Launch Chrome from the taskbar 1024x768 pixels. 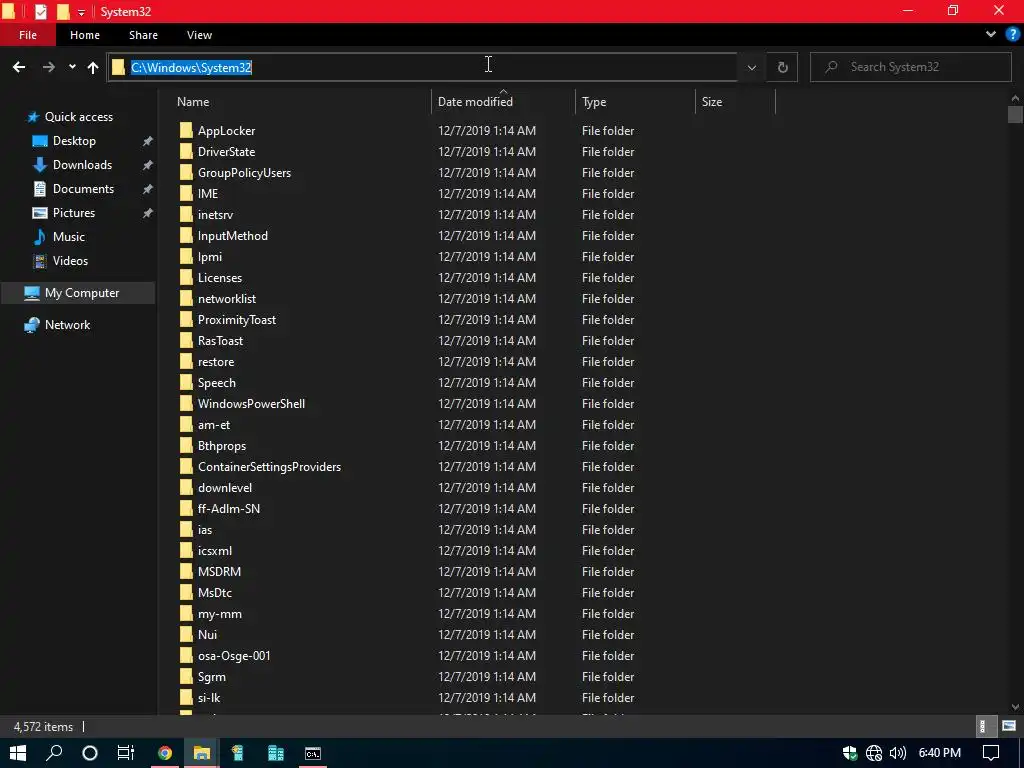[x=165, y=753]
